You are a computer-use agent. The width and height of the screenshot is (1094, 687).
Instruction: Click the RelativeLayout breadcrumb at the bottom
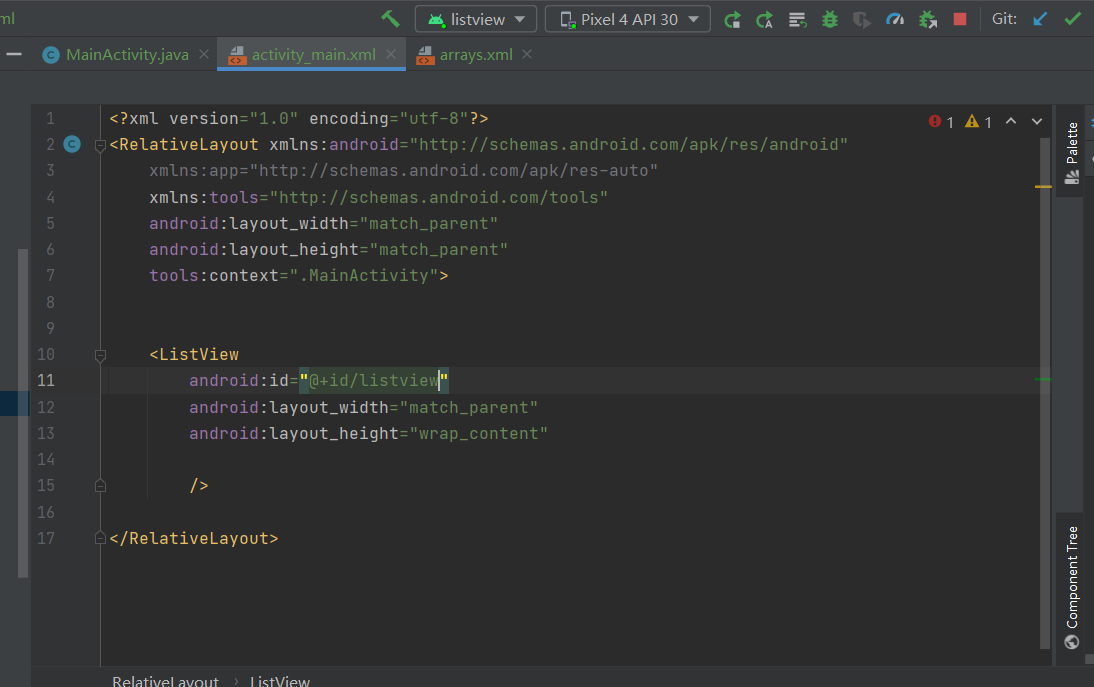[x=165, y=681]
